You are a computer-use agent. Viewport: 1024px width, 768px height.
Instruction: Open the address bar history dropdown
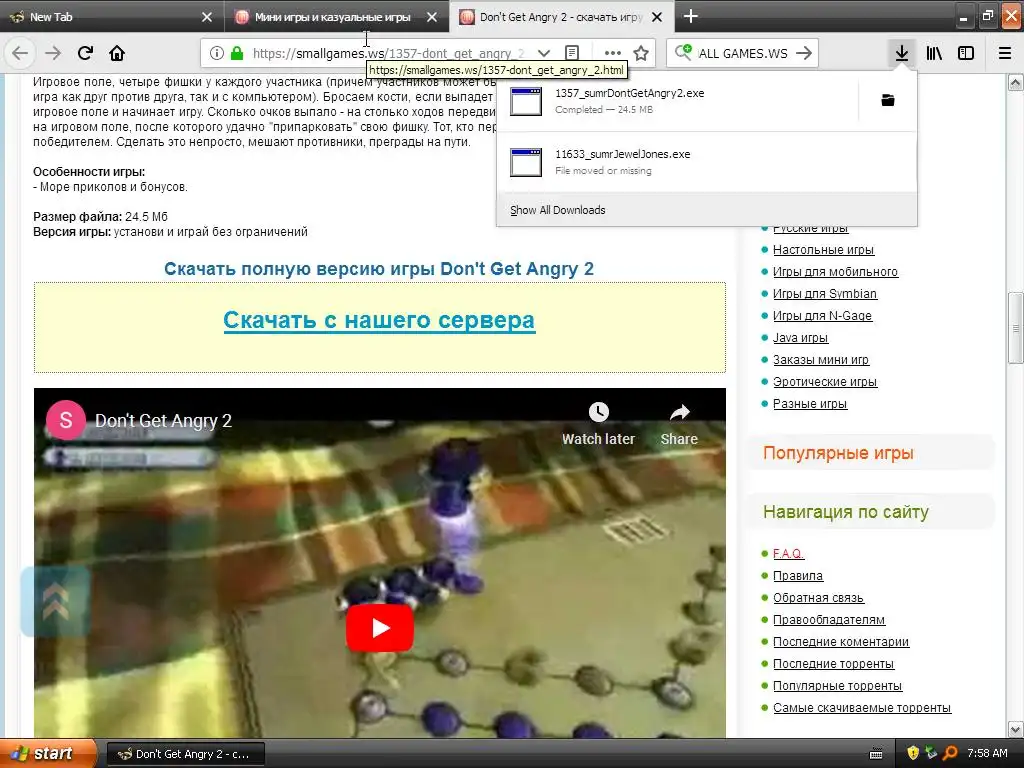coord(543,53)
